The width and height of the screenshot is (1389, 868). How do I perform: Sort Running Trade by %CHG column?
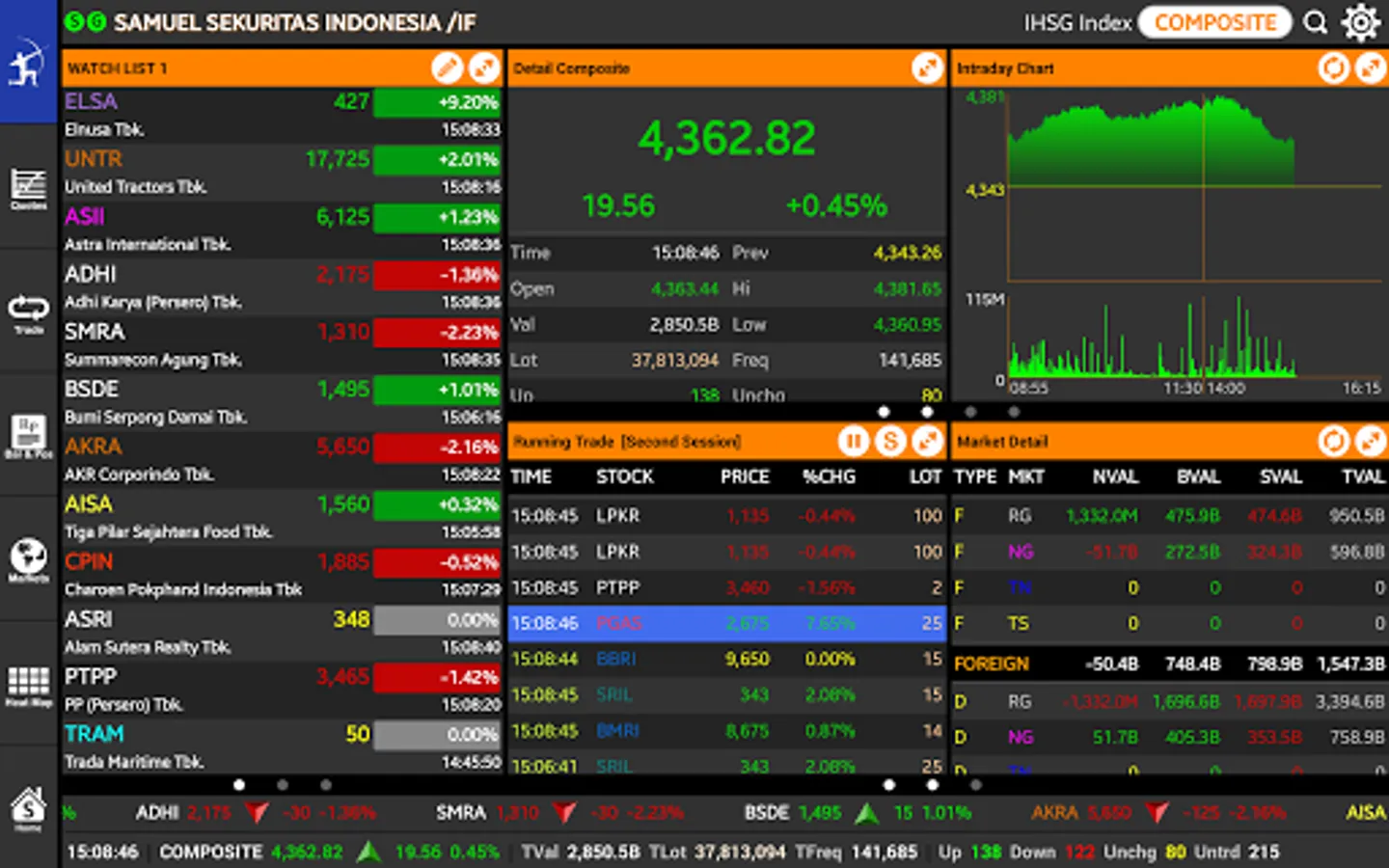830,476
